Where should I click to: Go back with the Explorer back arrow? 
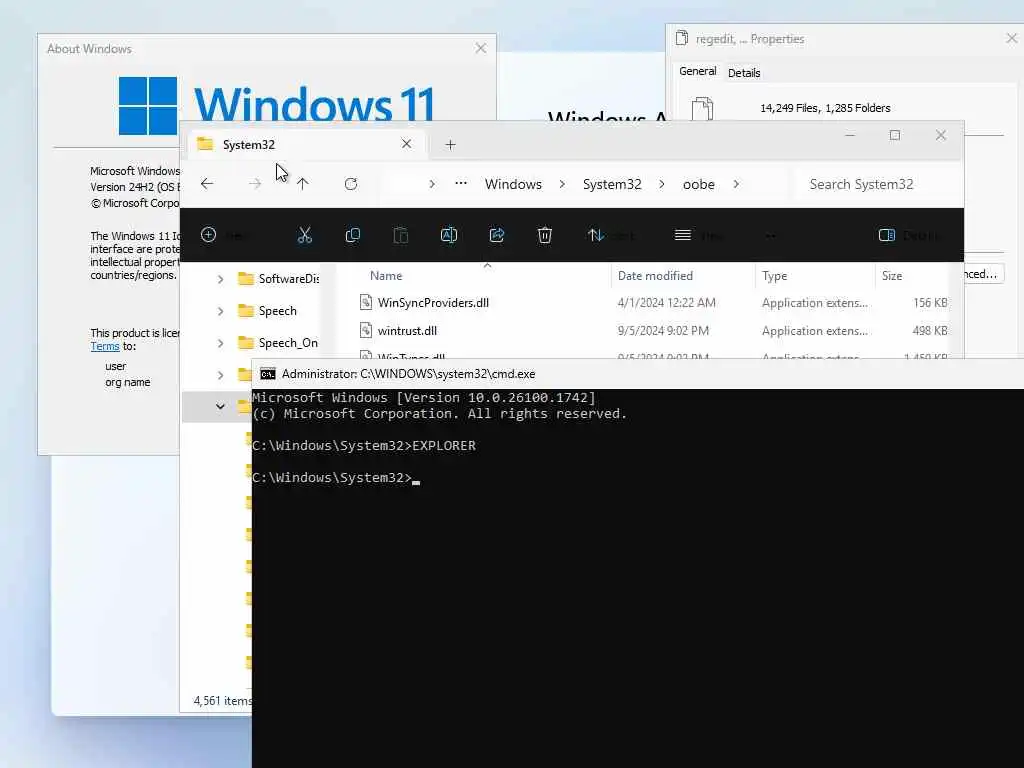coord(207,184)
